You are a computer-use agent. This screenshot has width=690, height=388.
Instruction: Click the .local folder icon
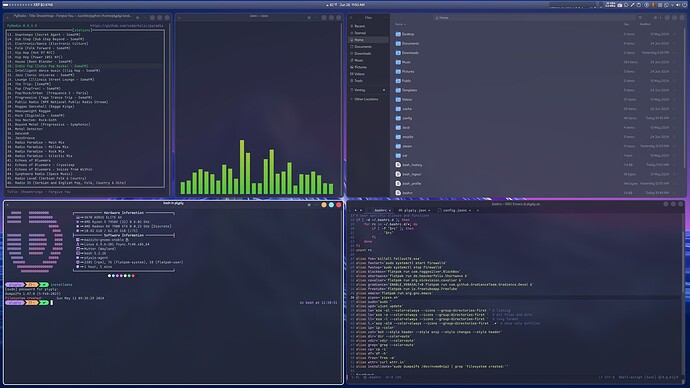tap(398, 128)
